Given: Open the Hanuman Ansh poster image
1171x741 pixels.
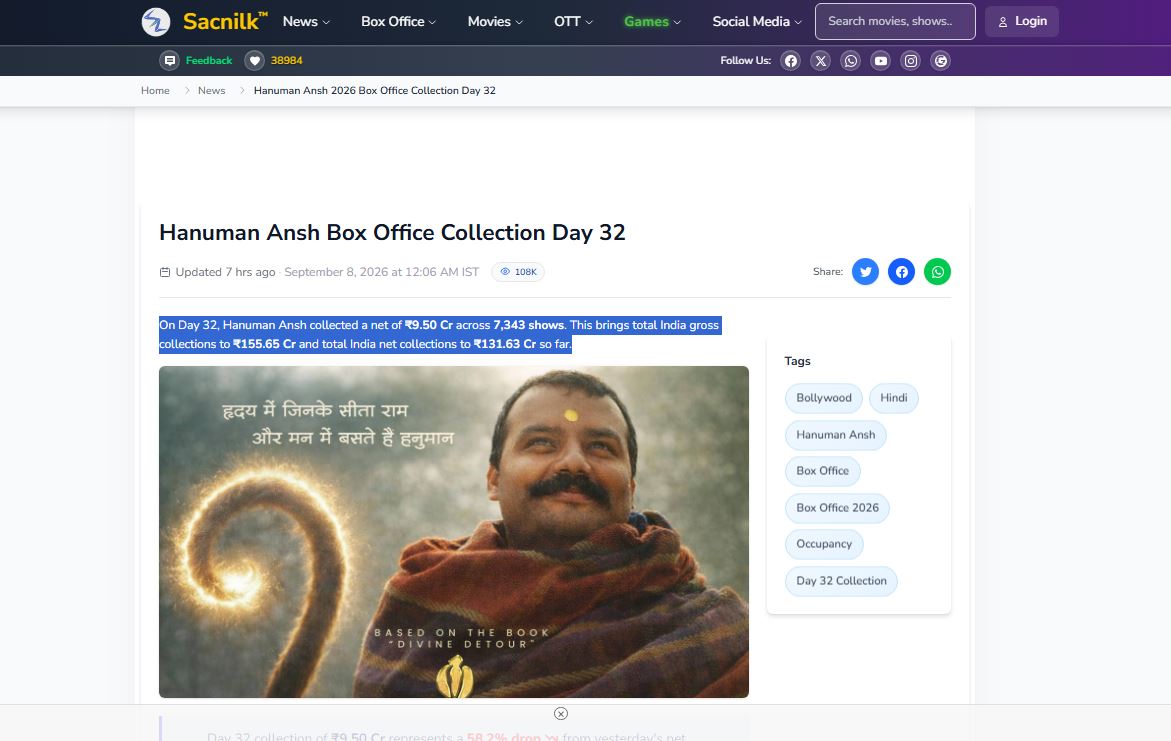Looking at the screenshot, I should 454,532.
